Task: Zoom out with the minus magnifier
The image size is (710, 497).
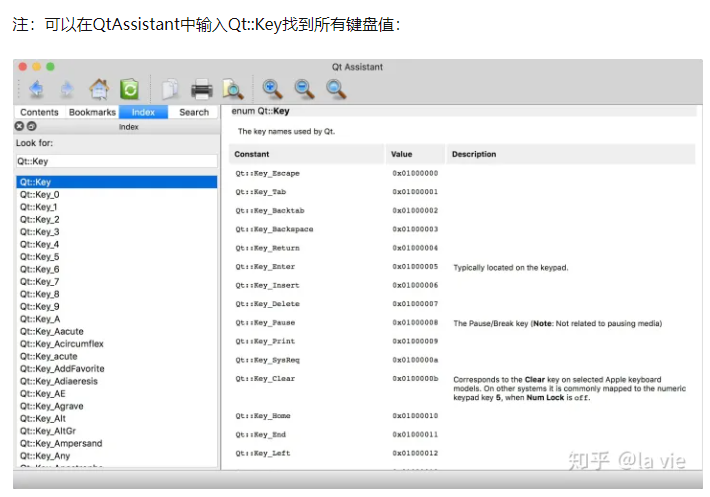Action: coord(304,89)
